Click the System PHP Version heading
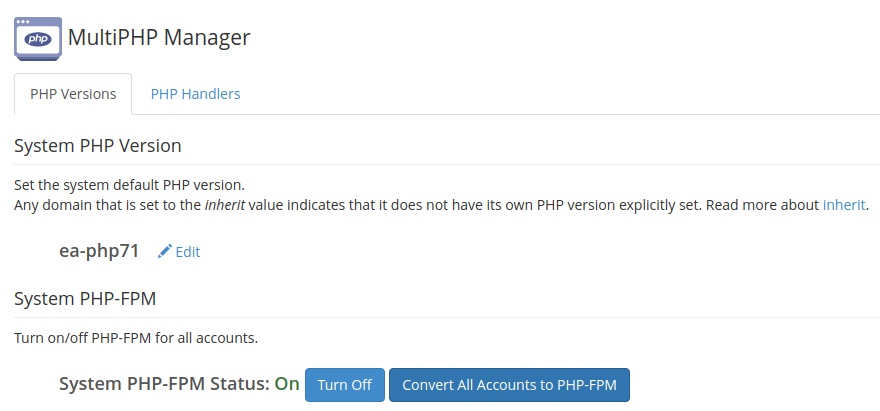Viewport: 880px width, 411px height. coord(98,146)
